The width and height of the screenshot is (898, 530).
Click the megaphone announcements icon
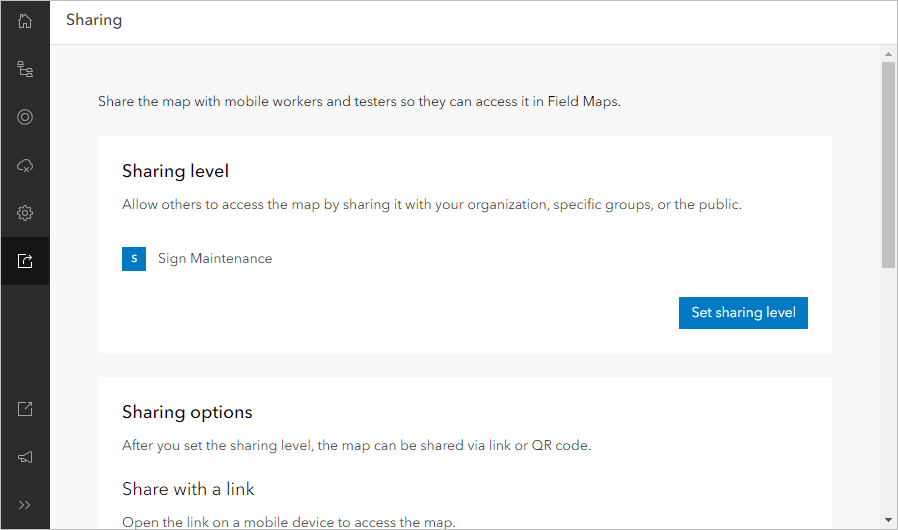(x=25, y=457)
